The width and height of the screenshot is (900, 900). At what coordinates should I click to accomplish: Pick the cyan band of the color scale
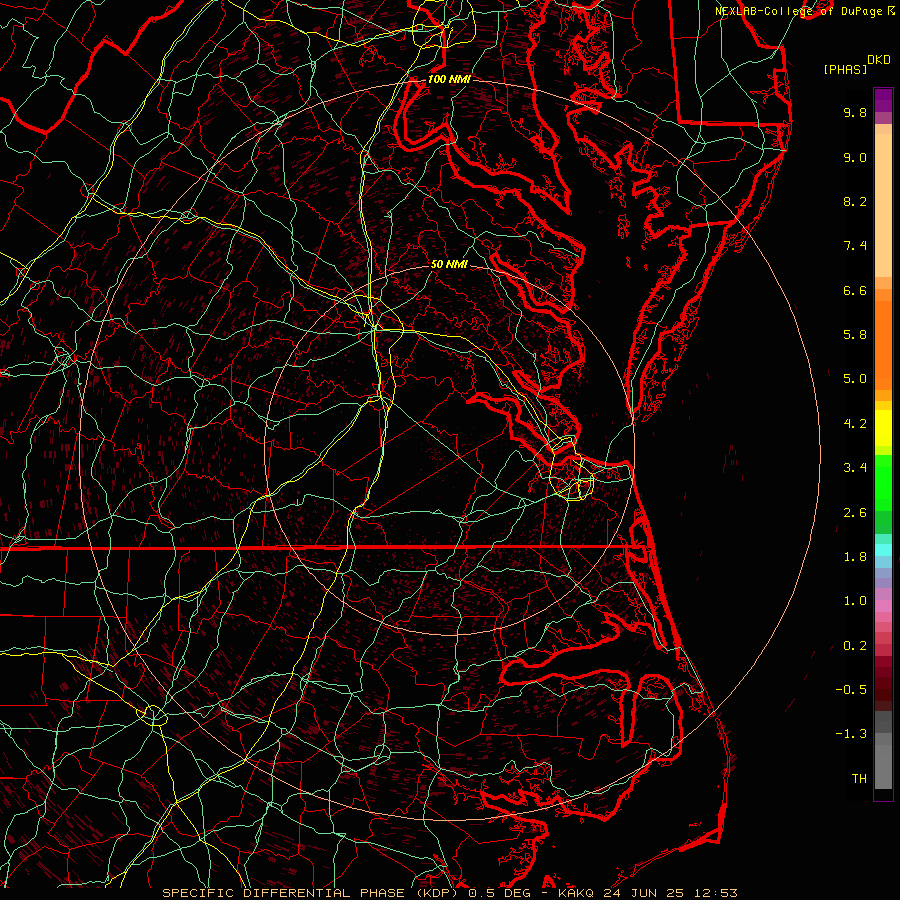(x=883, y=550)
